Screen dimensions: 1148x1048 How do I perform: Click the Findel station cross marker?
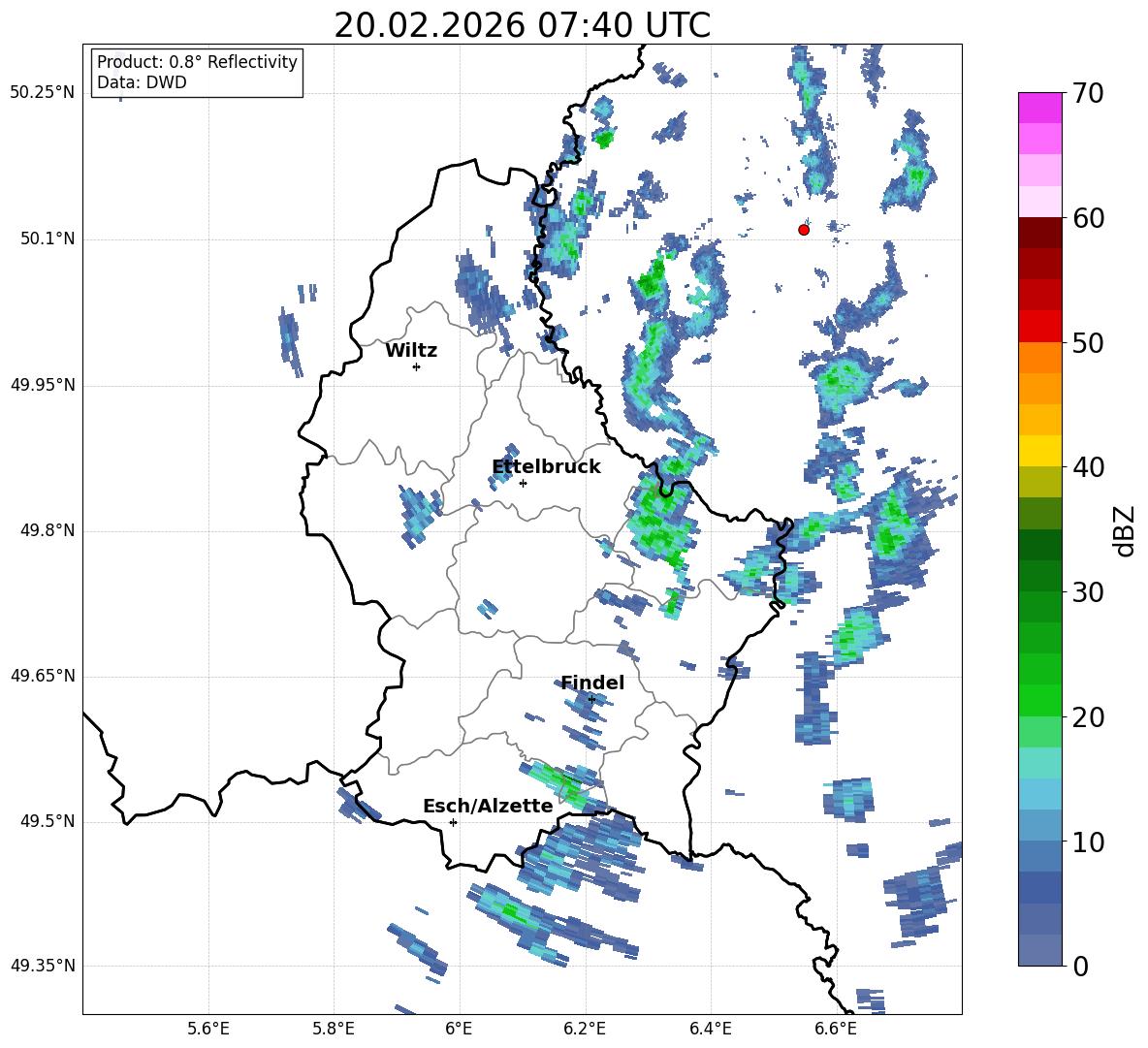coord(591,700)
